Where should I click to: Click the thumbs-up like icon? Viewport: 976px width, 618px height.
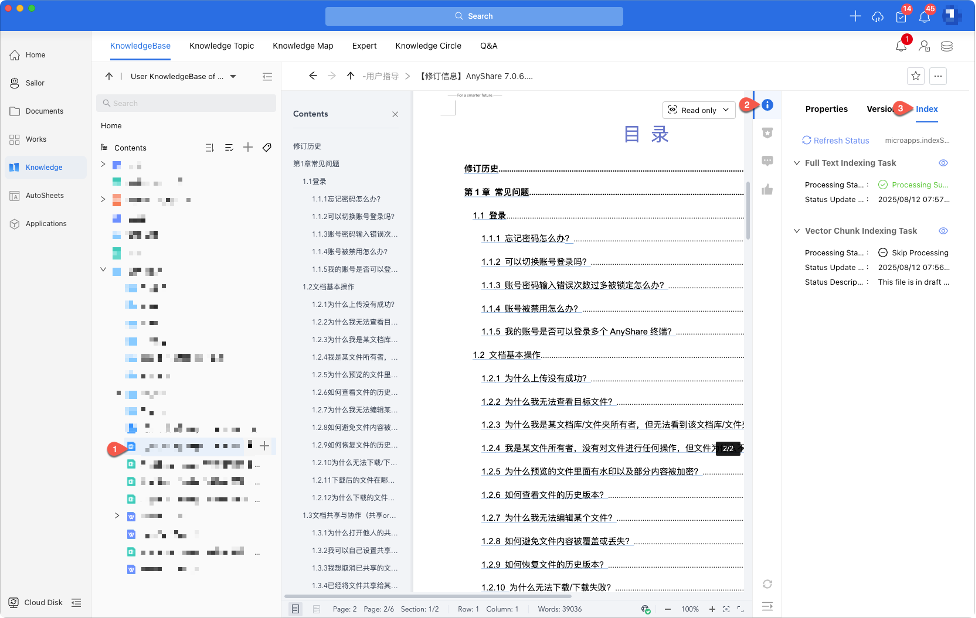767,189
